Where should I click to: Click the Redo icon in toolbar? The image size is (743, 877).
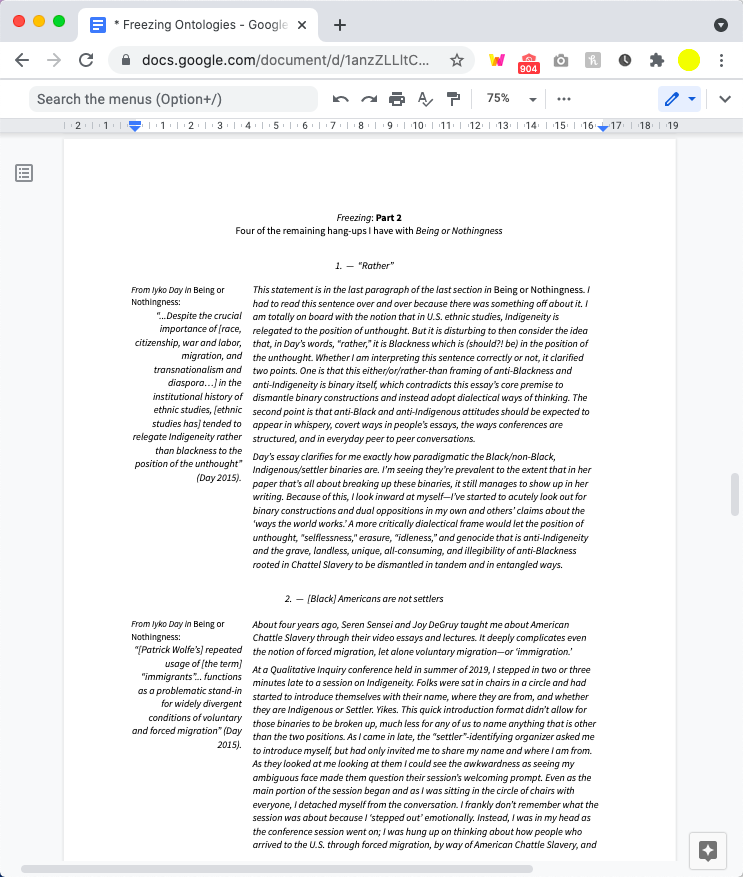[369, 99]
